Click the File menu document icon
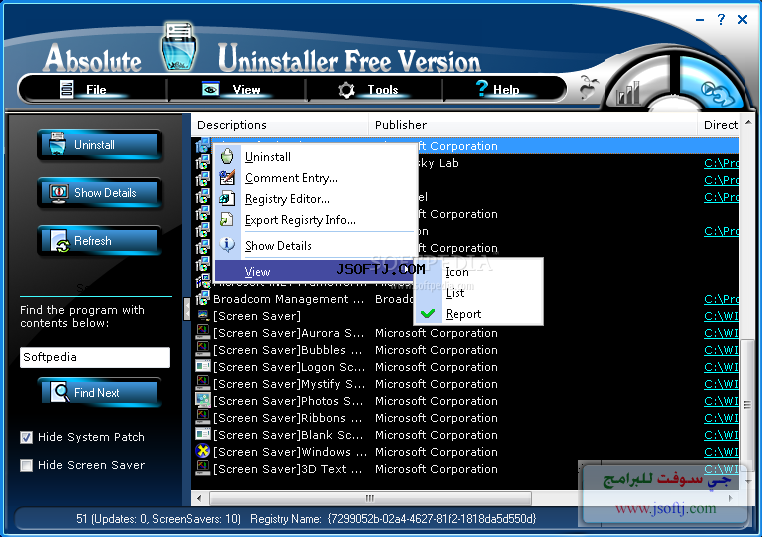 tap(67, 89)
